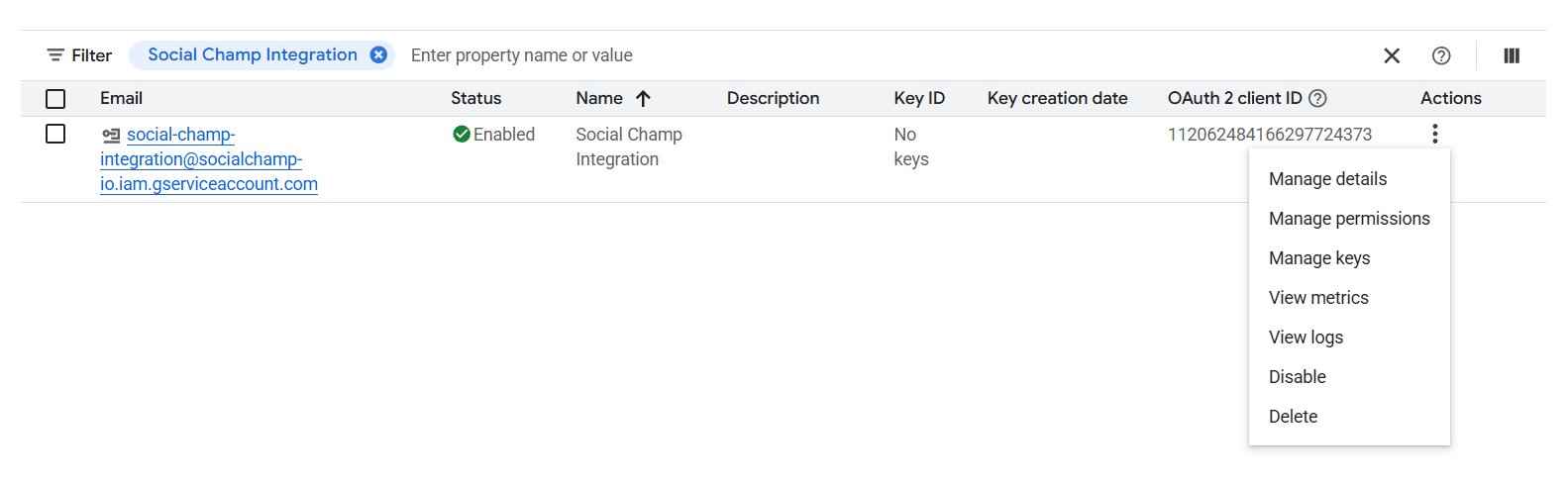Click the Filter list icon

pos(55,55)
